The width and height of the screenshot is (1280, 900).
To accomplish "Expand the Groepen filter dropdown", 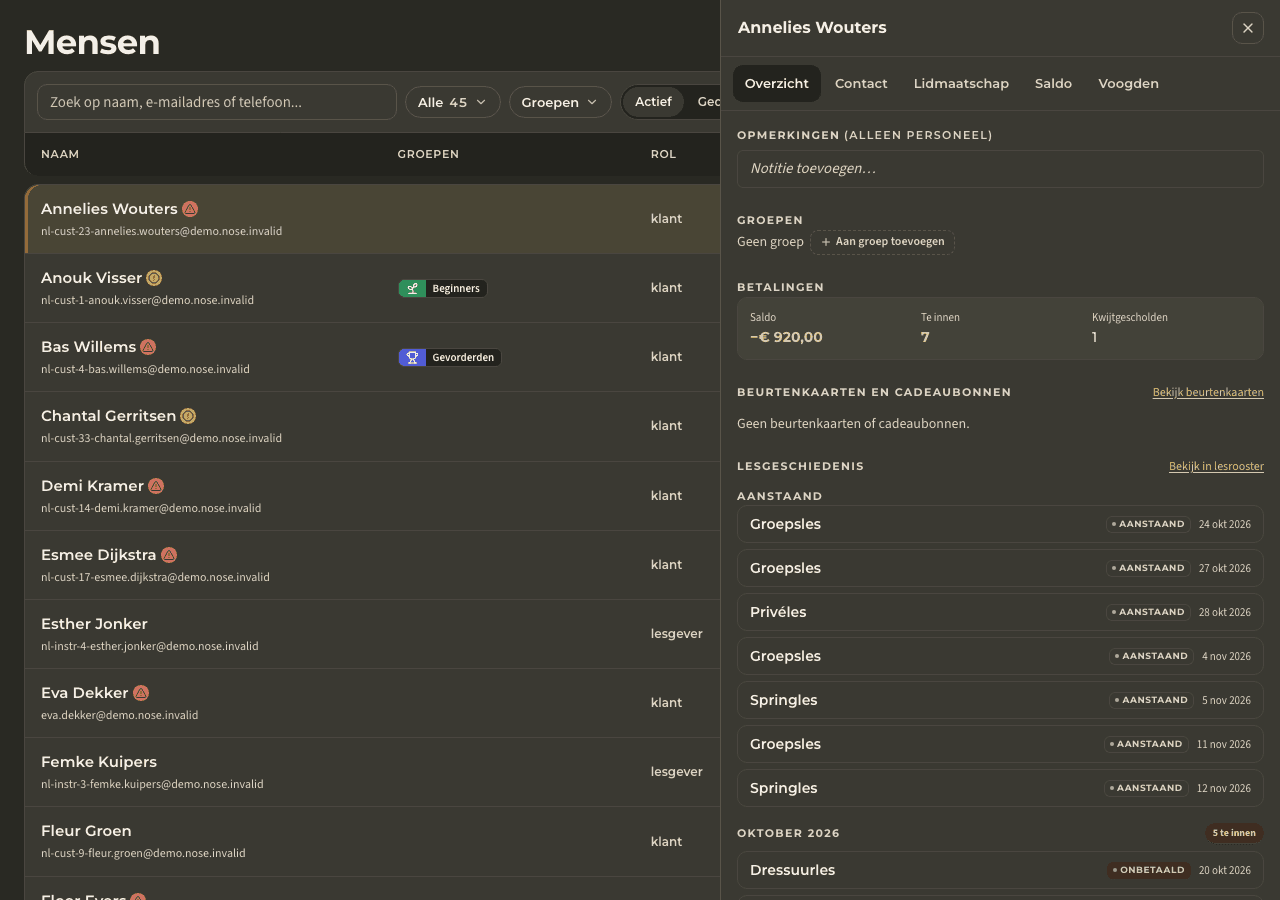I will 560,102.
